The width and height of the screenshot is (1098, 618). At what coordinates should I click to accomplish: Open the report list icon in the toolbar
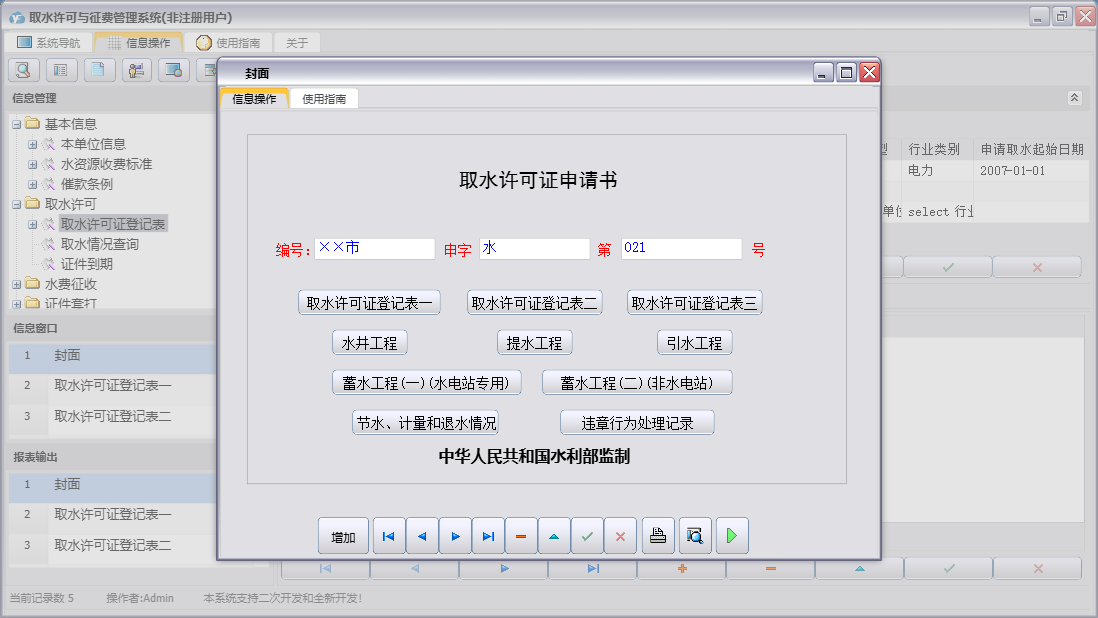(61, 70)
